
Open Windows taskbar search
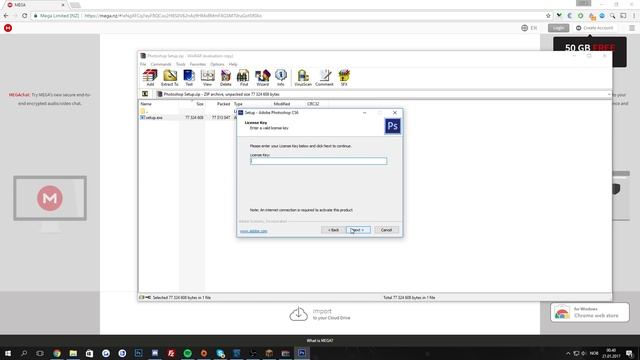24,353
